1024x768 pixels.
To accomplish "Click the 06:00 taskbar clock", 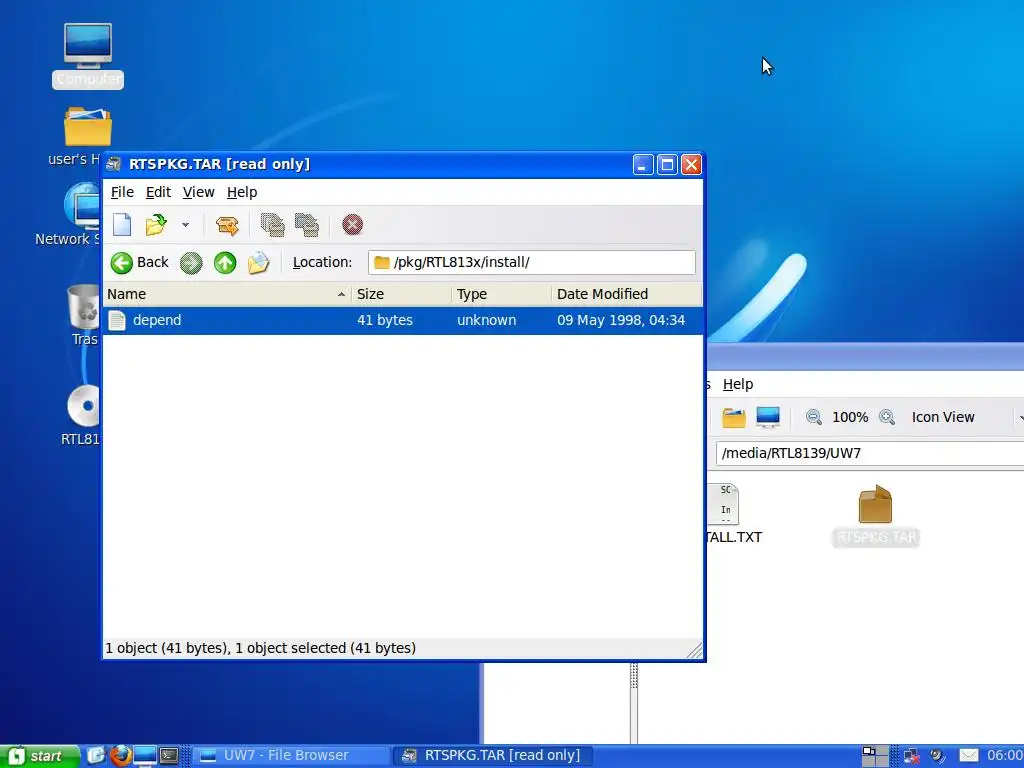I will [1005, 756].
